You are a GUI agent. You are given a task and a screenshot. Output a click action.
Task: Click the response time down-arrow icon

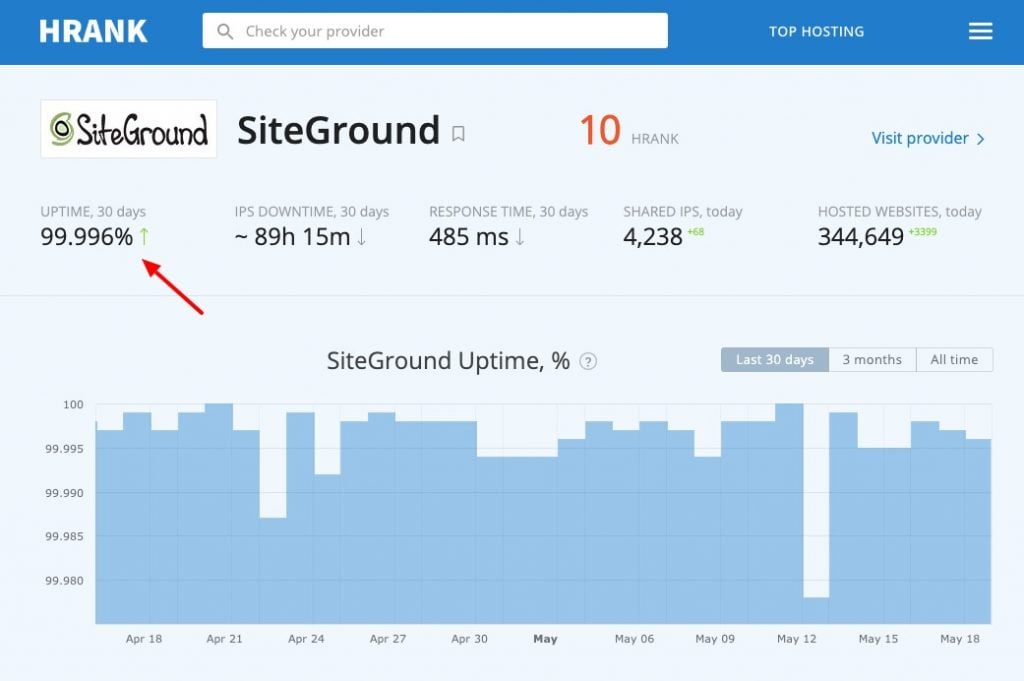pyautogui.click(x=520, y=236)
